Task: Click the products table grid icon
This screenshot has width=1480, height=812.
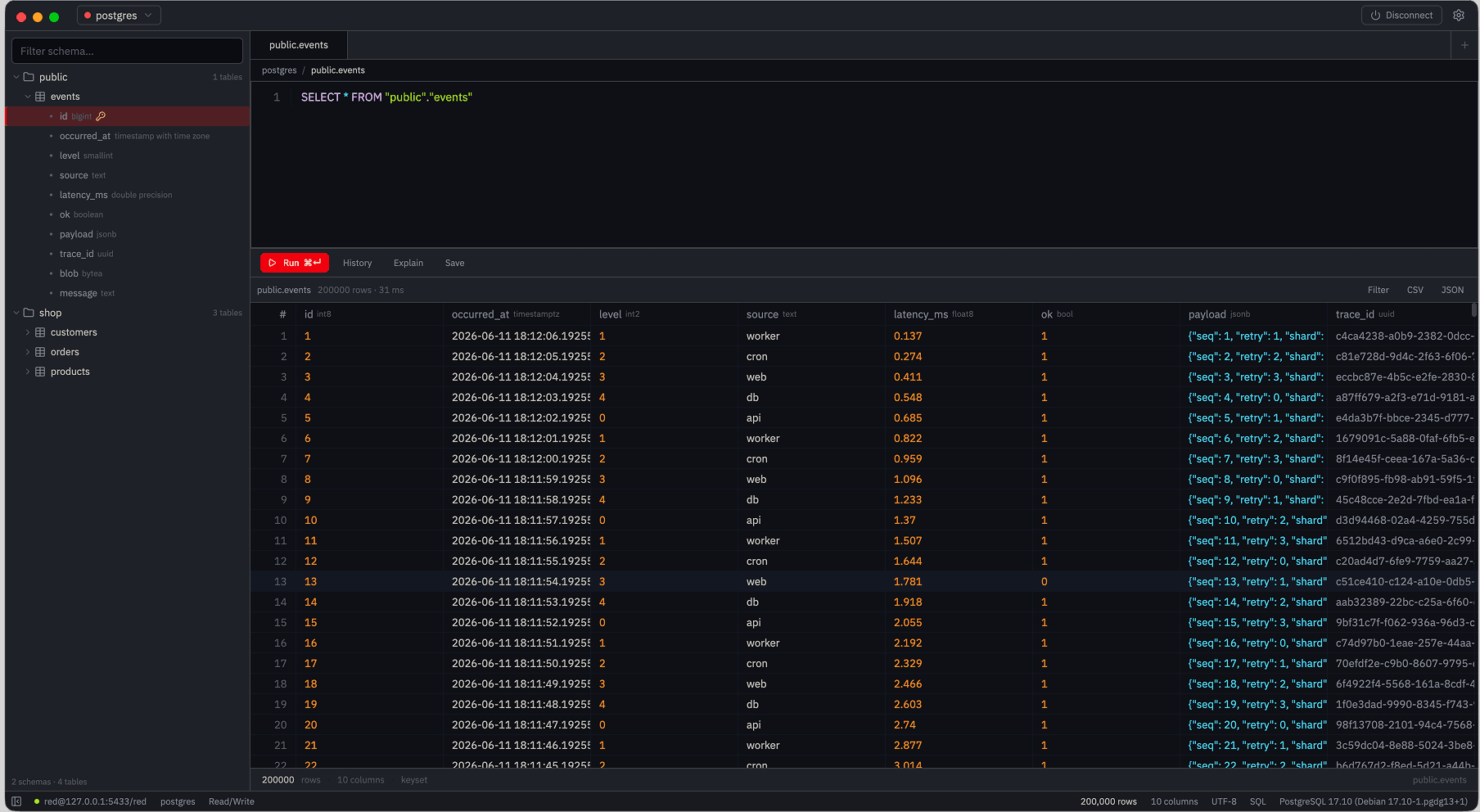Action: coord(40,372)
